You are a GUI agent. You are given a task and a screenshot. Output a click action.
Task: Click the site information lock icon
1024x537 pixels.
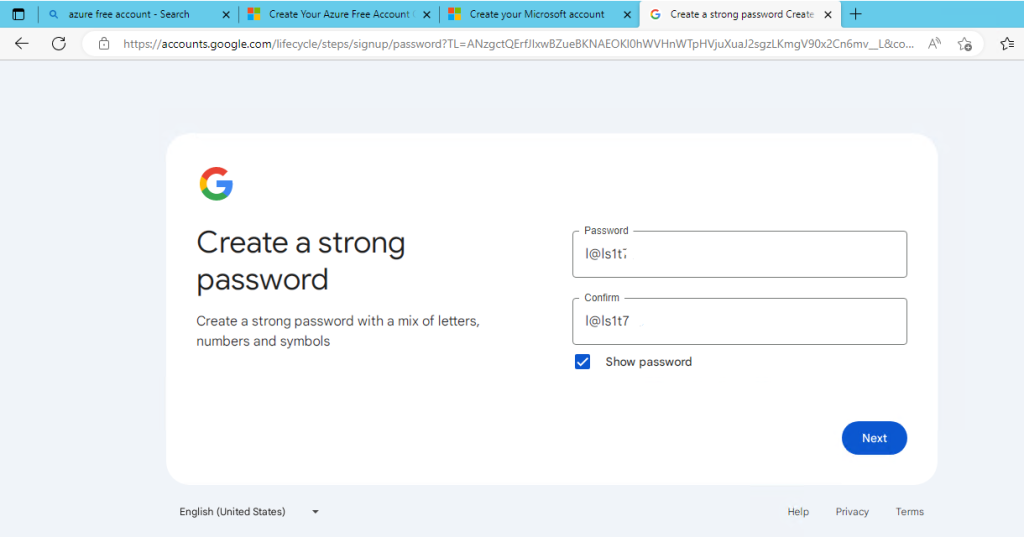[103, 44]
